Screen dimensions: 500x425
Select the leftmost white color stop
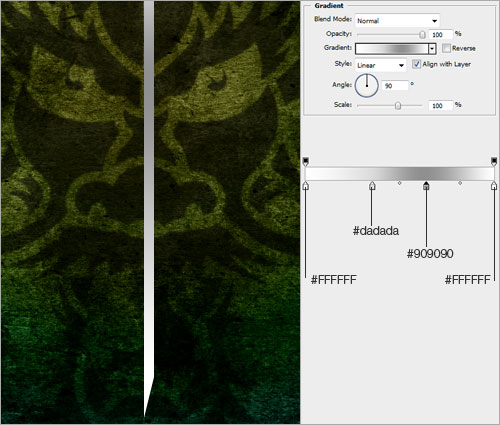click(x=306, y=186)
